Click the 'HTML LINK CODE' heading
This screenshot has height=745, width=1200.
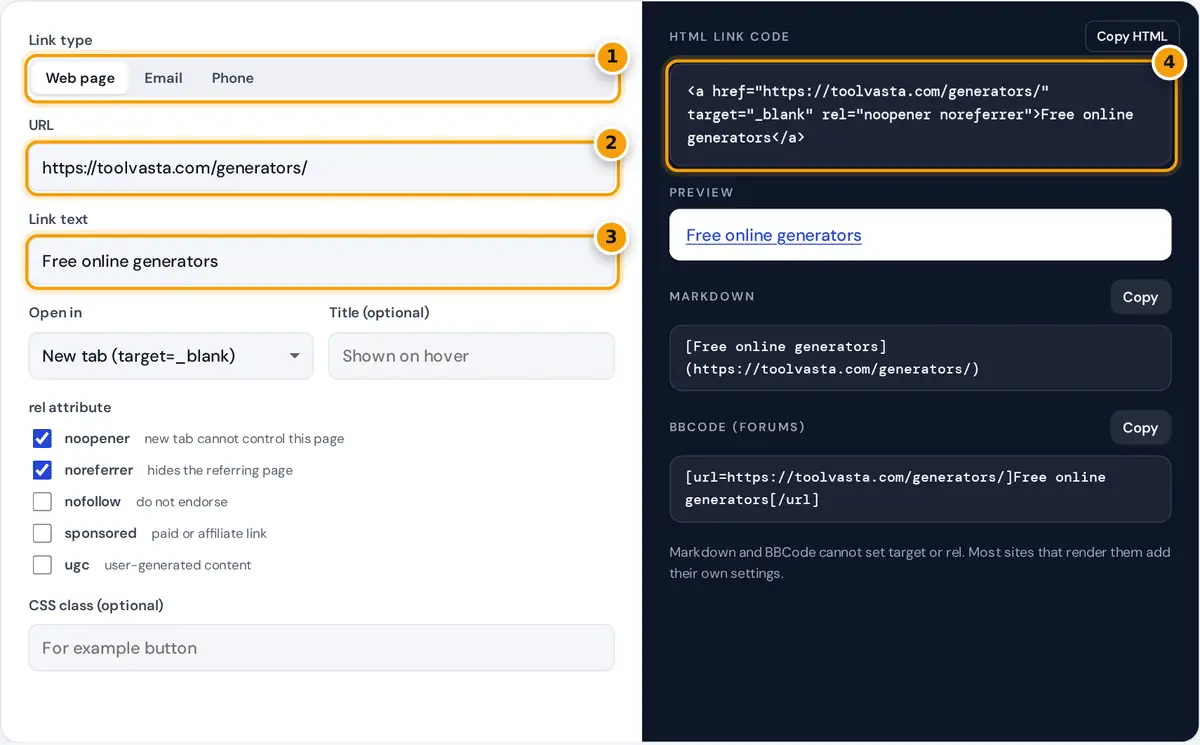[729, 36]
